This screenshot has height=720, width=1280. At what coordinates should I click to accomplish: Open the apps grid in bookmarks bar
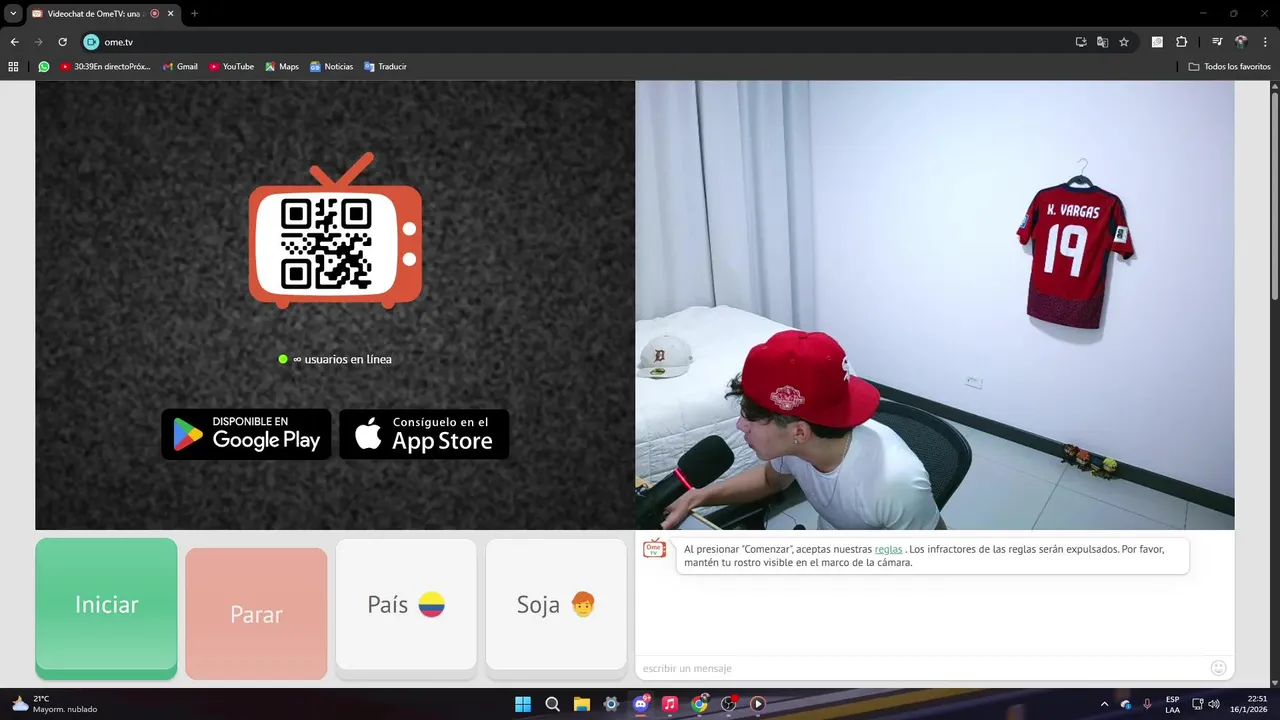13,67
